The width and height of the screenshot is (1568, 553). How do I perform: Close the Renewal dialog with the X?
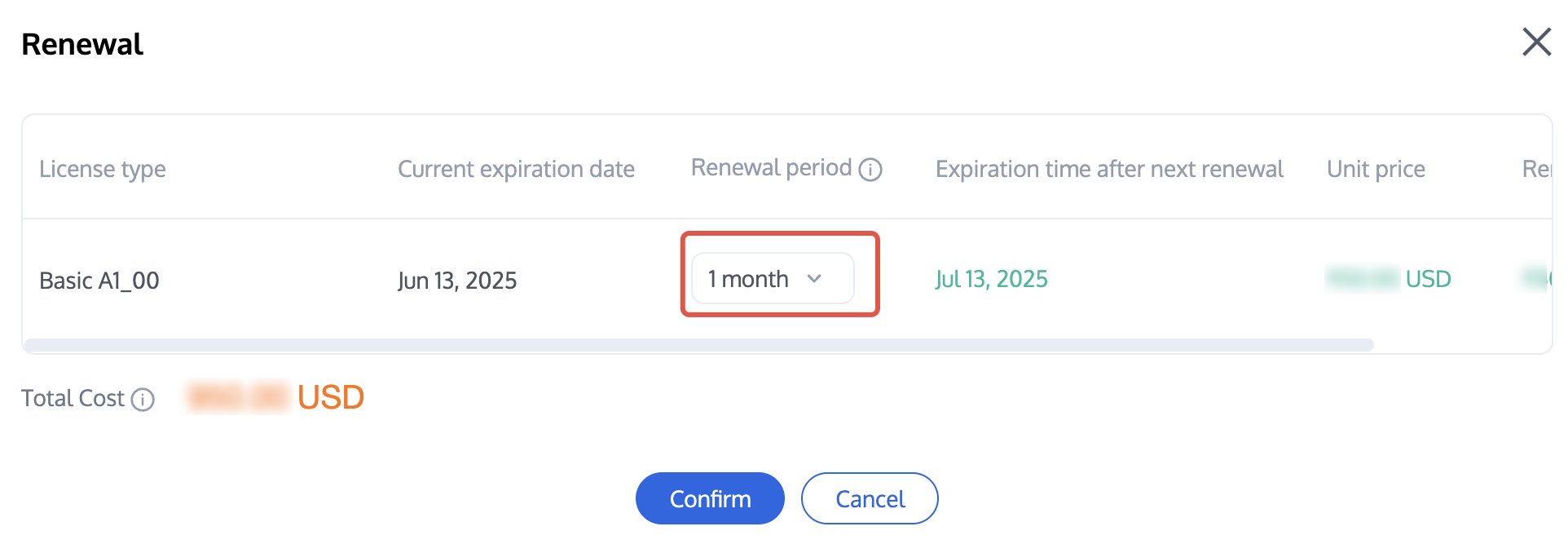pos(1536,42)
